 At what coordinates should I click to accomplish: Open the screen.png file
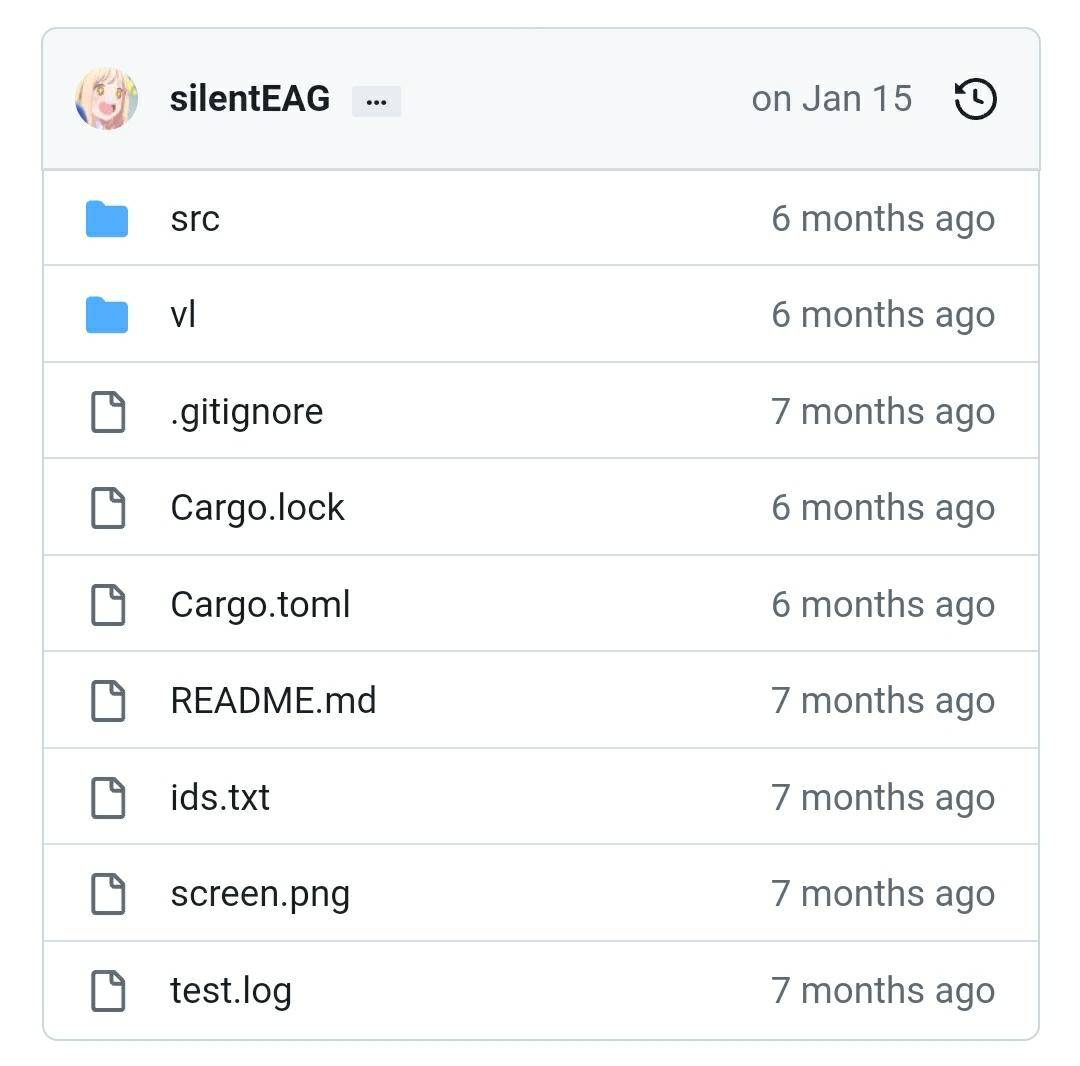260,895
